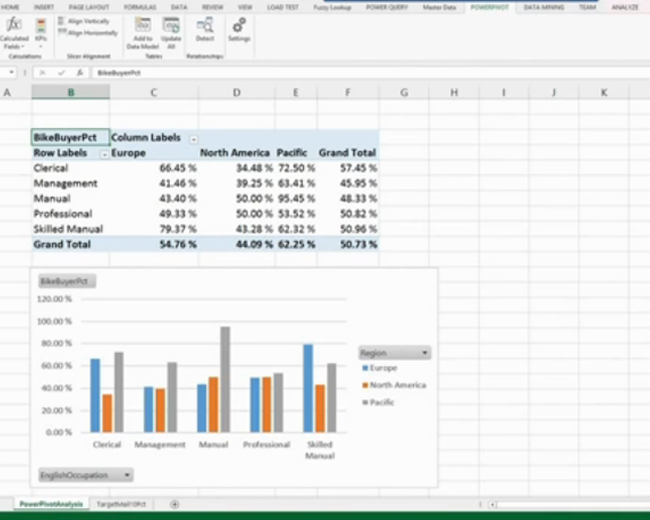Click Align Horizontally slicer option
This screenshot has width=650, height=520.
(x=90, y=33)
